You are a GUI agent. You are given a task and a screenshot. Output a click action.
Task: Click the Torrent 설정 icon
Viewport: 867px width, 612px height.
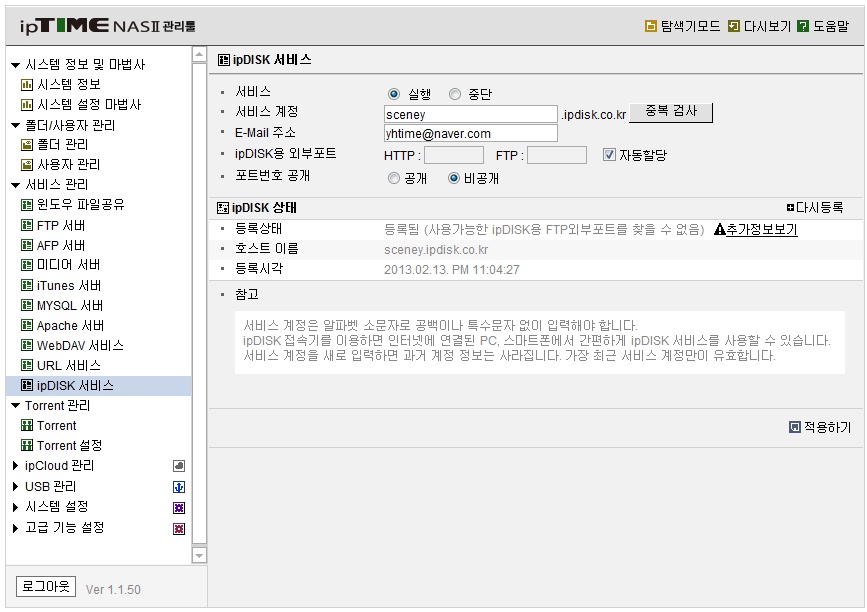click(x=27, y=446)
